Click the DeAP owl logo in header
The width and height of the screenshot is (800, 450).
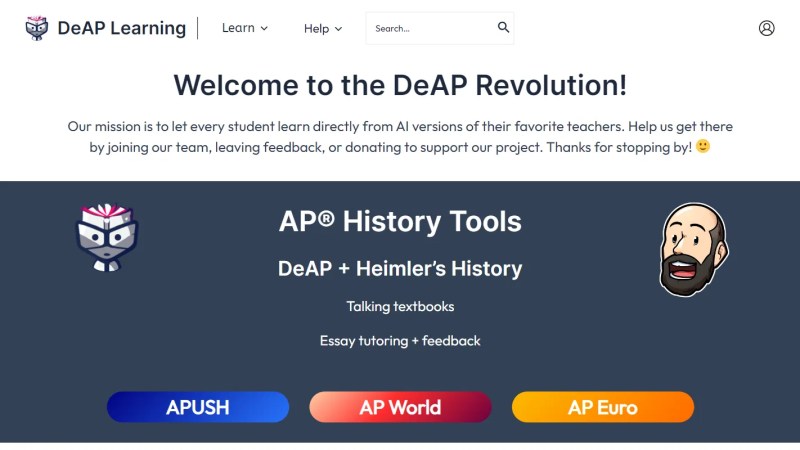click(x=37, y=28)
